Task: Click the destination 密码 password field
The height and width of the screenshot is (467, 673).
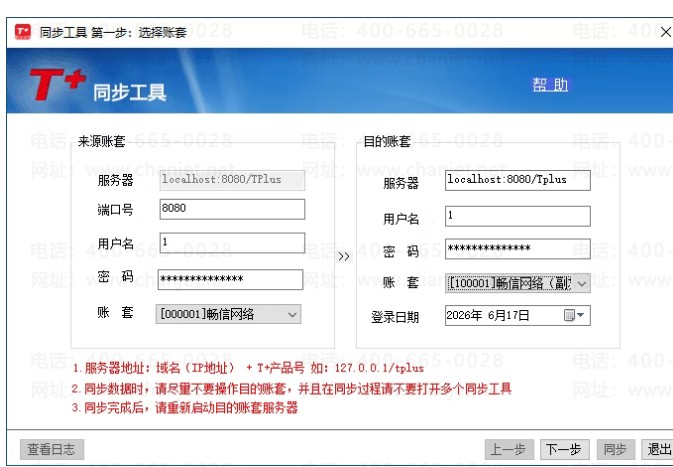Action: (518, 249)
